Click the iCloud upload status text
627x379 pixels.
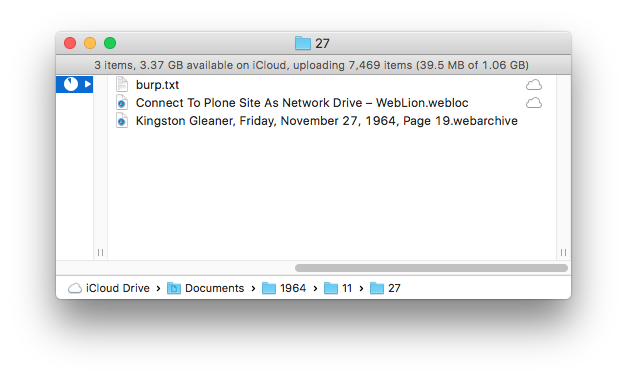(x=312, y=65)
